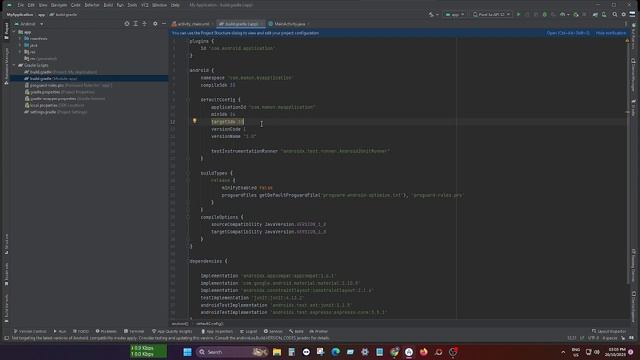
Task: Click the defaultConfig breadcrumb below the editor
Action: (209, 324)
